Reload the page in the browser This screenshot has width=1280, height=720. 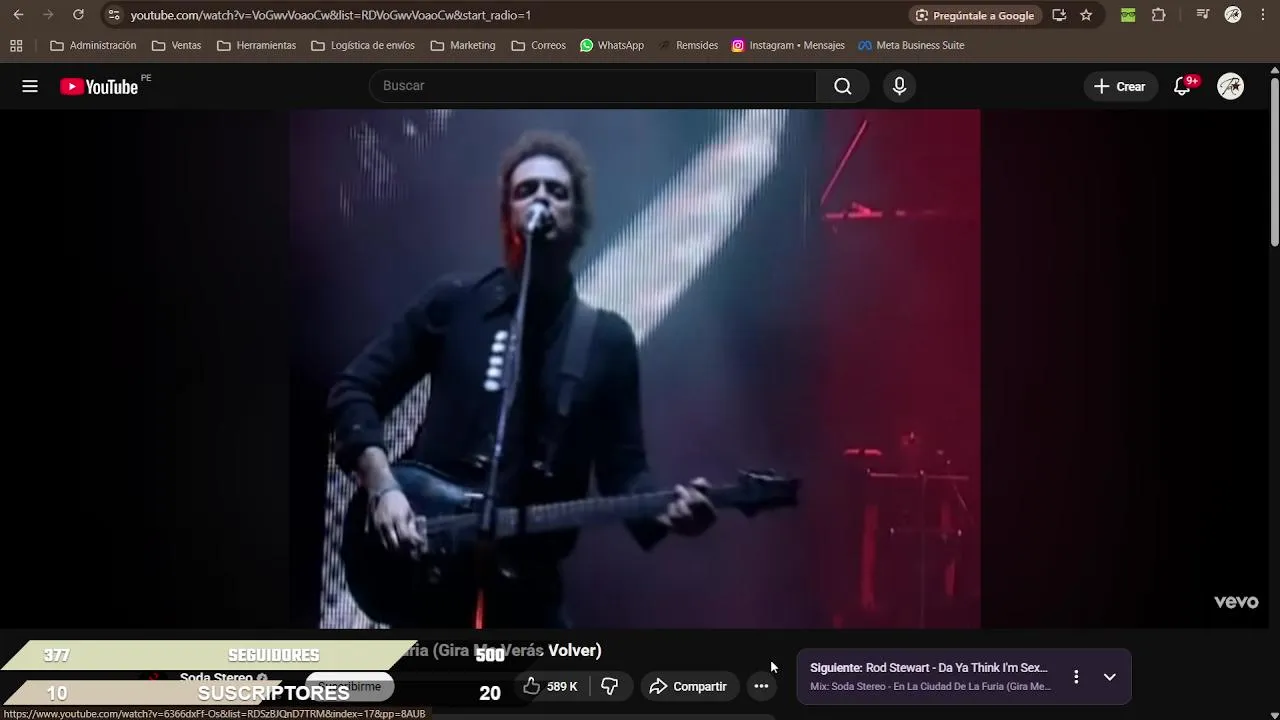pyautogui.click(x=78, y=15)
